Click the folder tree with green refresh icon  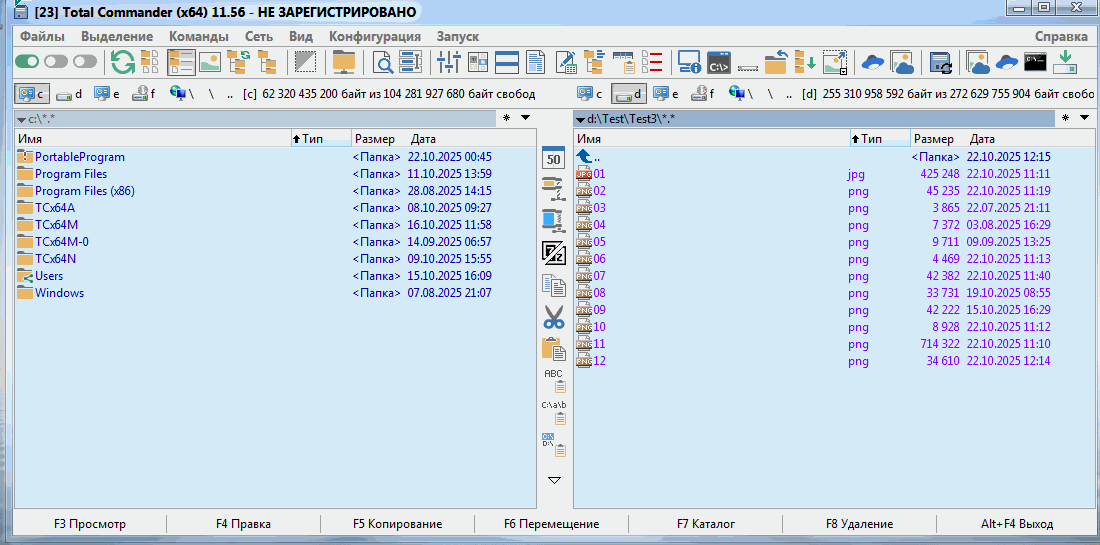[239, 62]
